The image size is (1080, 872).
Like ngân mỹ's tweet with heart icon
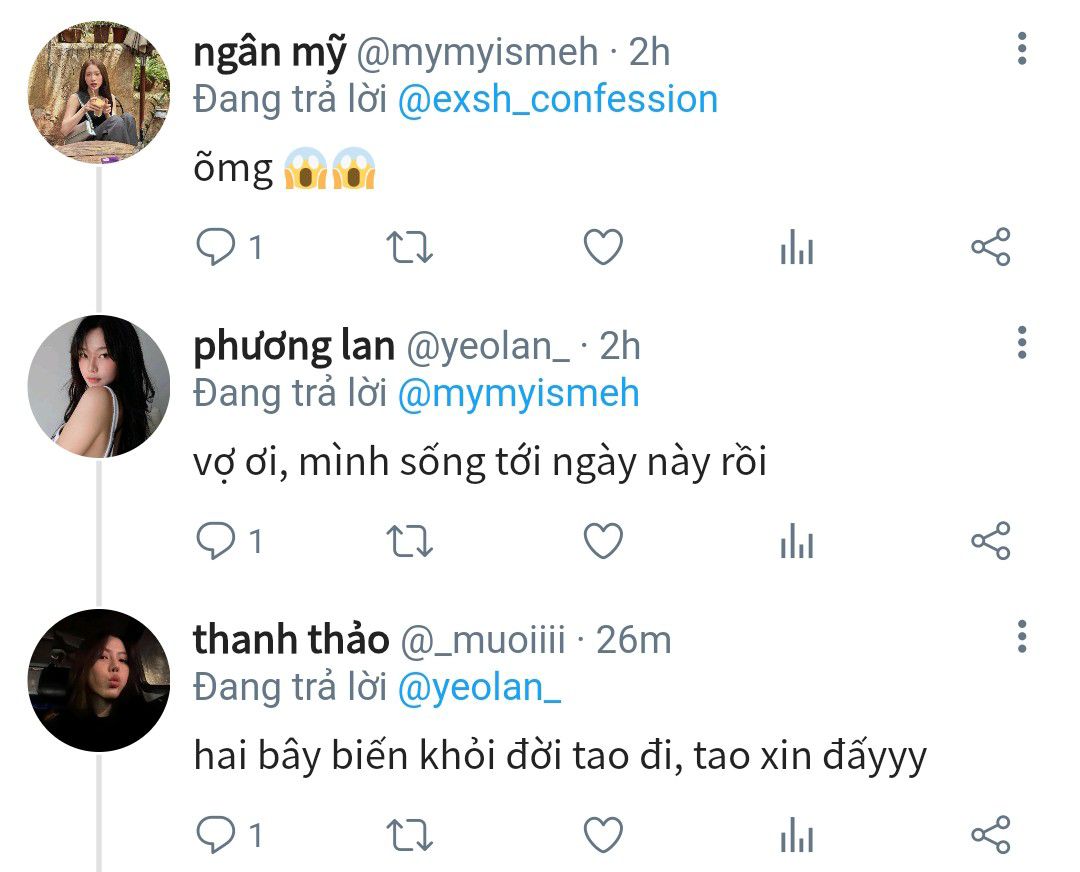[x=603, y=247]
